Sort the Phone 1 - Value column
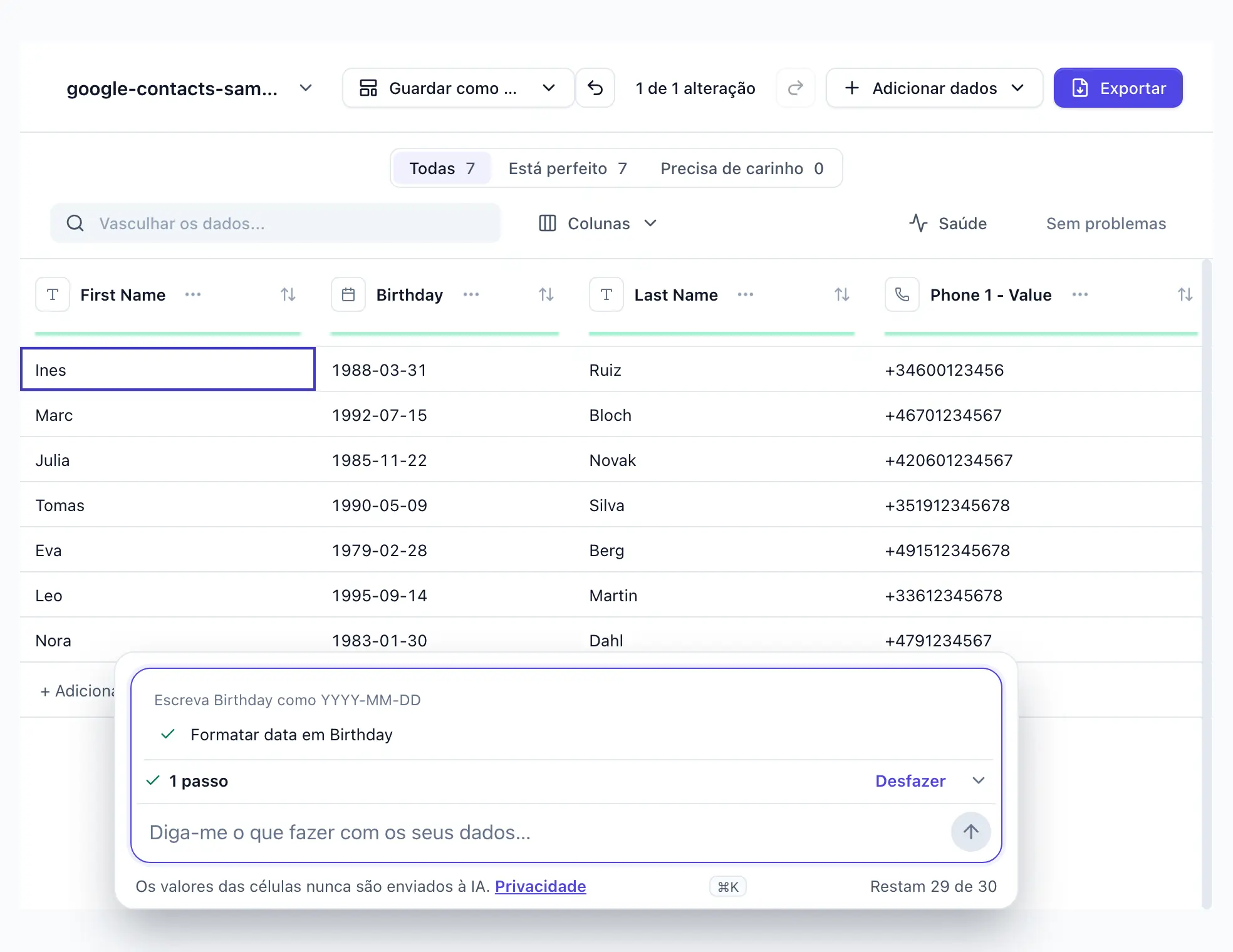 pos(1185,294)
